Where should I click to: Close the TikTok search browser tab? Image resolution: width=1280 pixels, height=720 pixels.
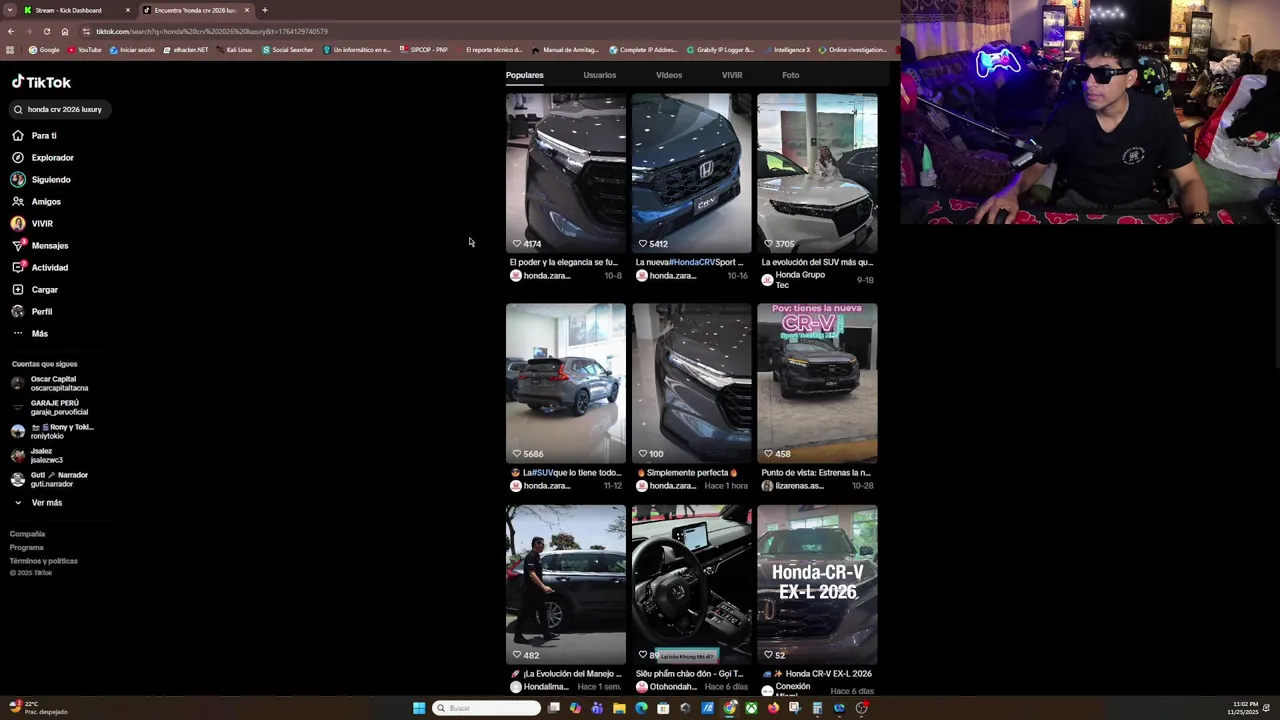[247, 10]
